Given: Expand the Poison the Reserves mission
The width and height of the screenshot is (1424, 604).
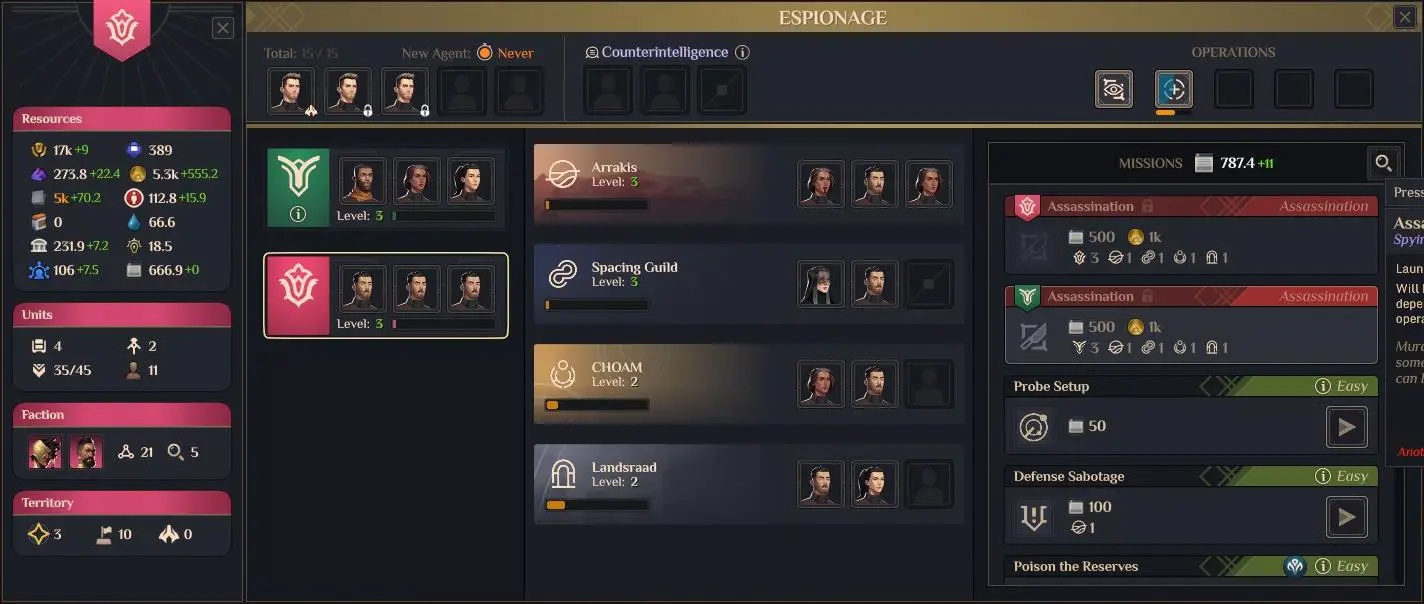Looking at the screenshot, I should point(1191,566).
